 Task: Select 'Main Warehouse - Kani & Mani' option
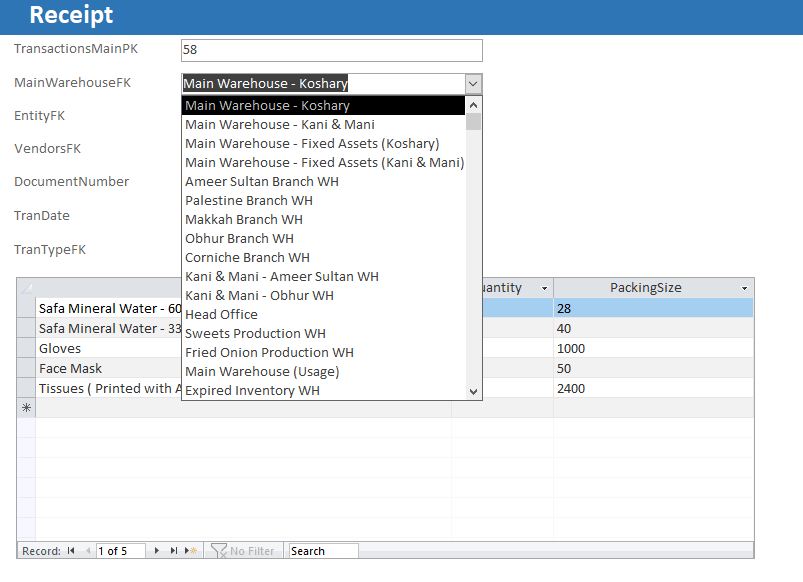(324, 124)
